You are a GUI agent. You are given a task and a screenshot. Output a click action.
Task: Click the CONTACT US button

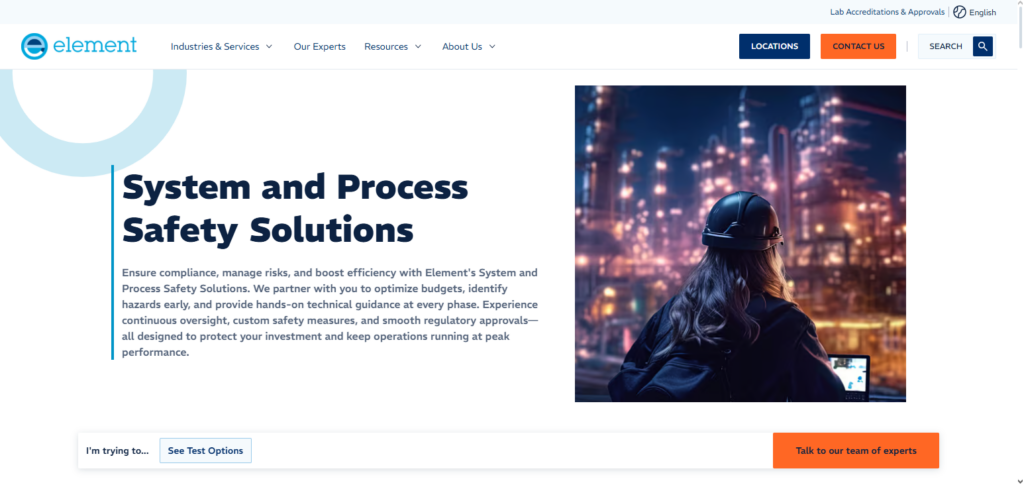(858, 46)
